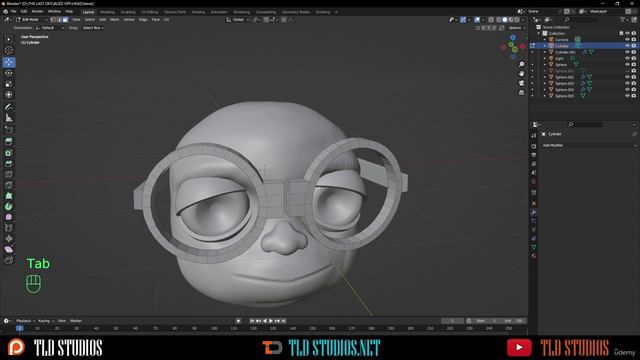640x360 pixels.
Task: Jump to first frame in timeline
Action: pos(252,321)
